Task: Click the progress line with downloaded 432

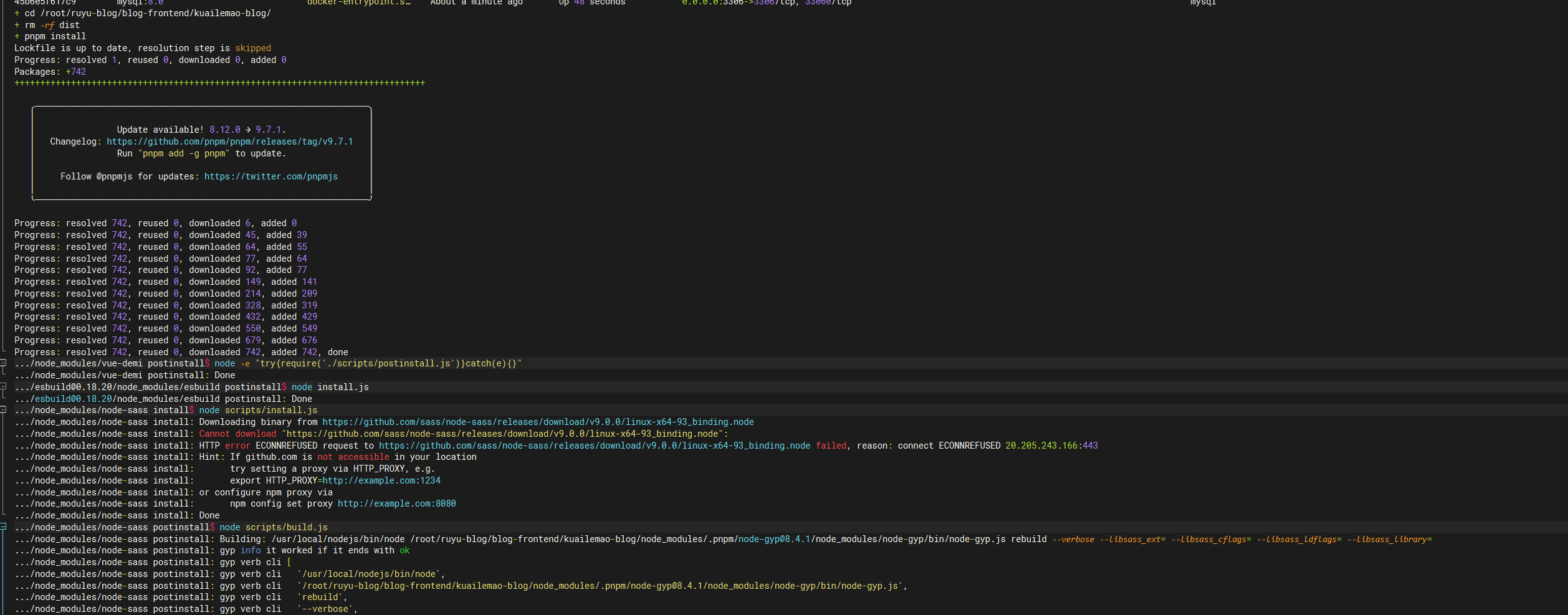Action: pos(166,317)
